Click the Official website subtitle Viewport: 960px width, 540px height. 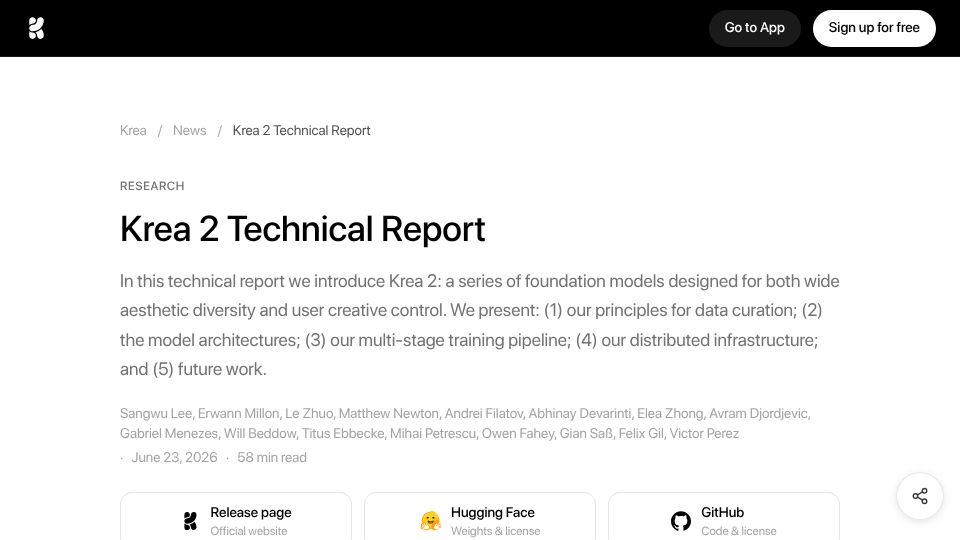point(249,531)
